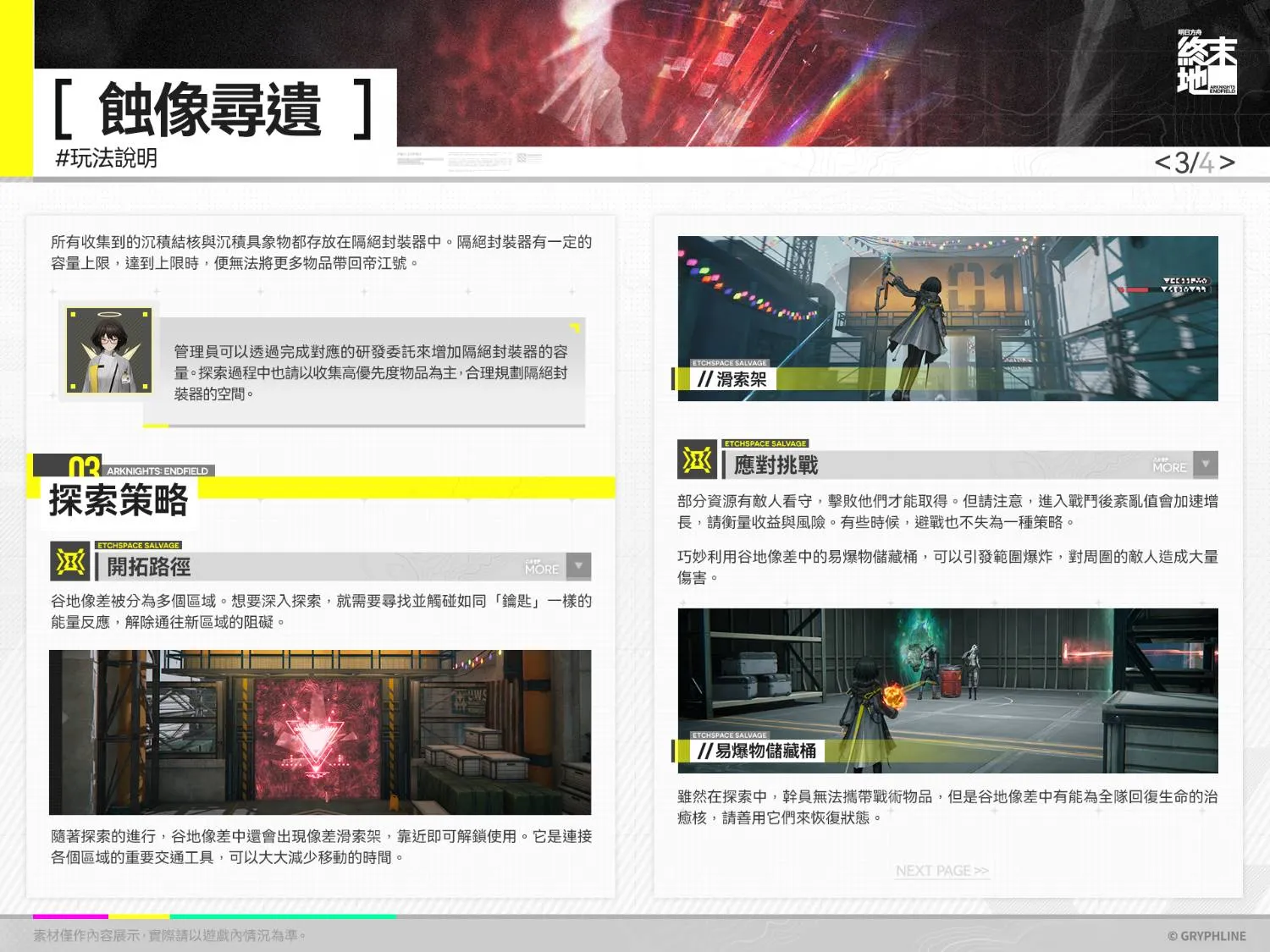1270x952 pixels.
Task: Open the 滑索架 zipline screenshot
Action: (947, 318)
